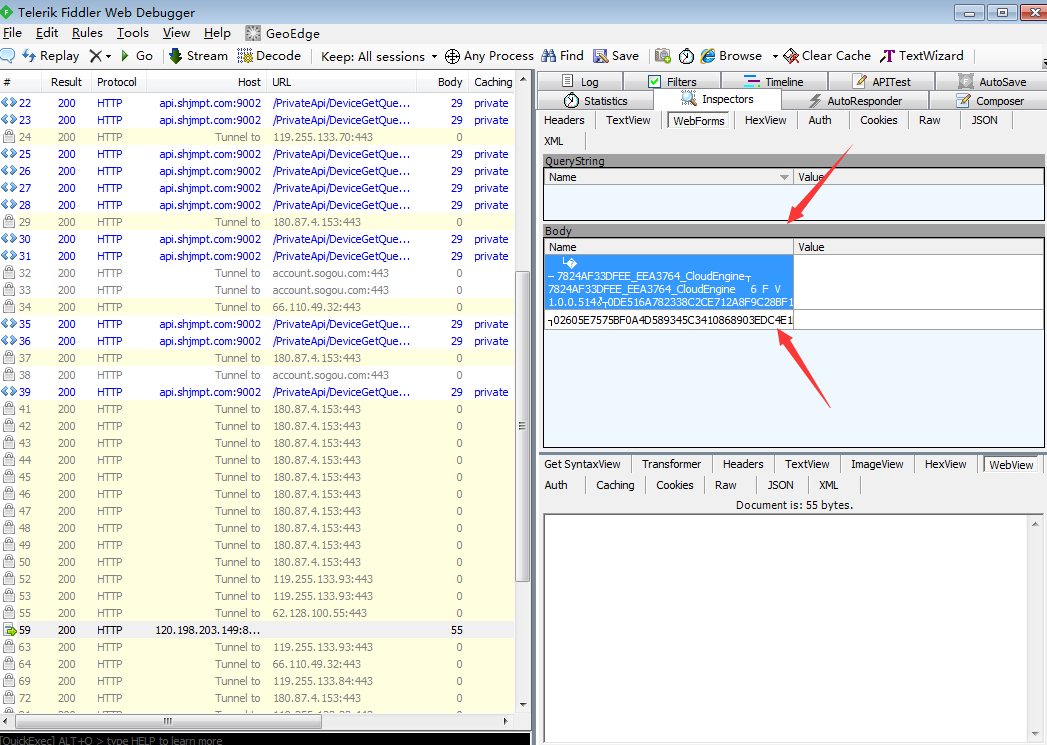Screen dimensions: 1047x745
Task: Toggle the Decode button
Action: (269, 56)
